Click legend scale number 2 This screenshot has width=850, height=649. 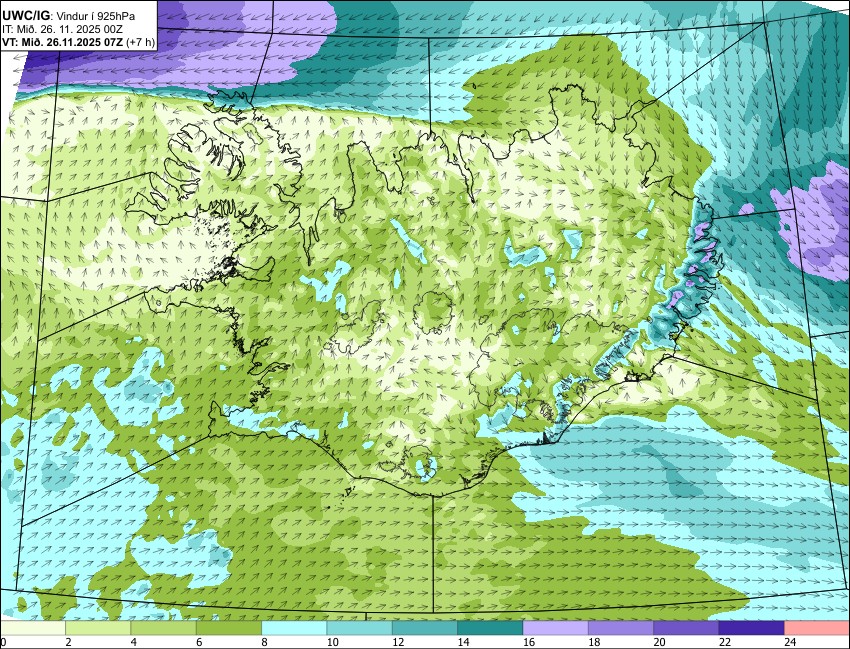(68, 642)
